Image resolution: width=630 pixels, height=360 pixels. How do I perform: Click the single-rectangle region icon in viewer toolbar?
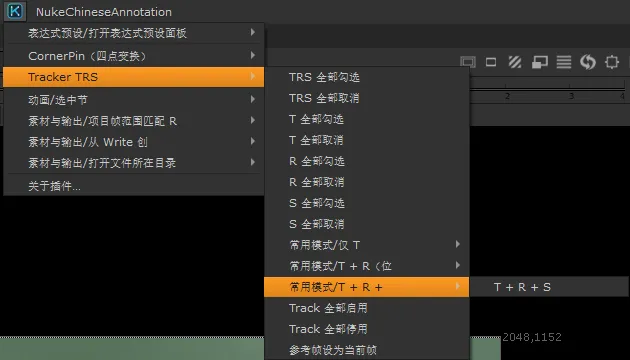(491, 62)
